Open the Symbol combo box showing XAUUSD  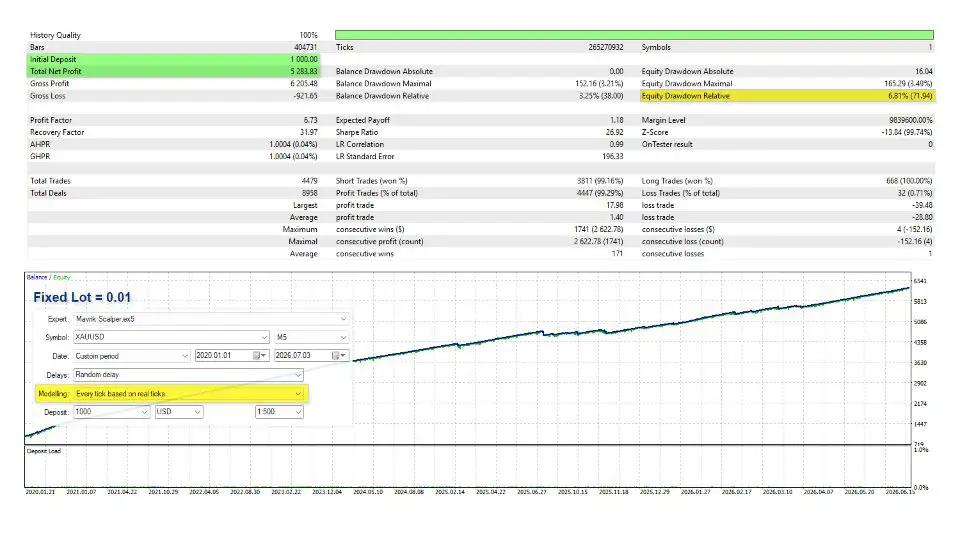click(171, 337)
